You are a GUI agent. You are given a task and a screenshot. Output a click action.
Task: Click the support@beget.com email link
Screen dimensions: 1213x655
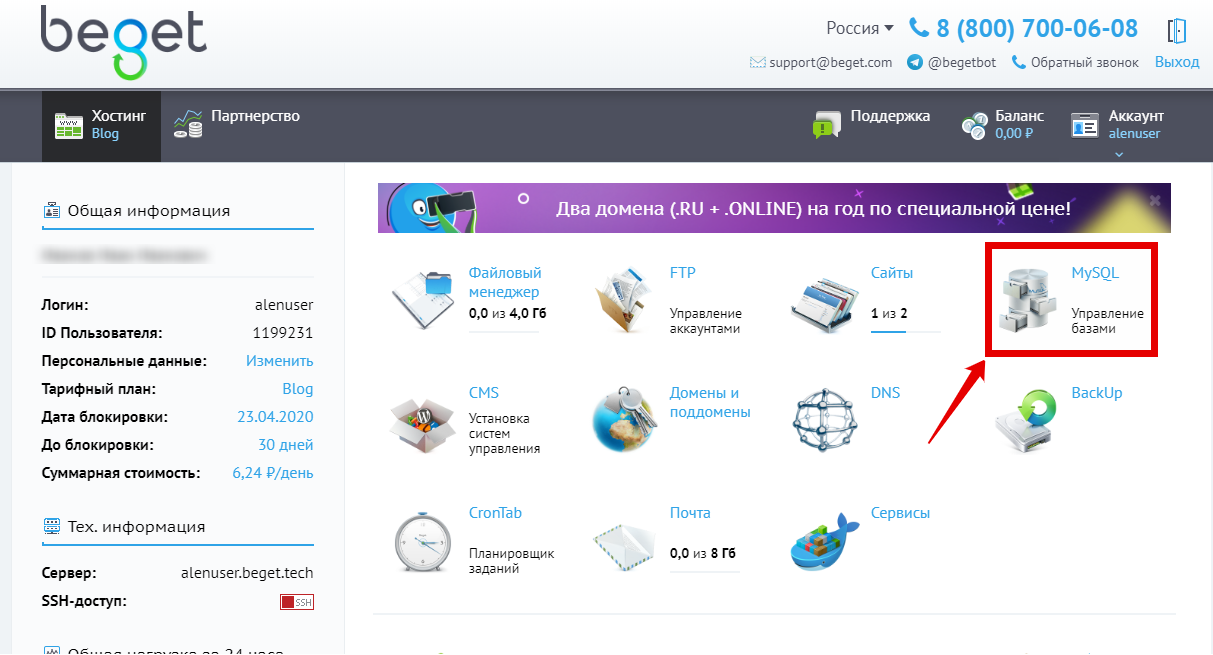[x=831, y=62]
